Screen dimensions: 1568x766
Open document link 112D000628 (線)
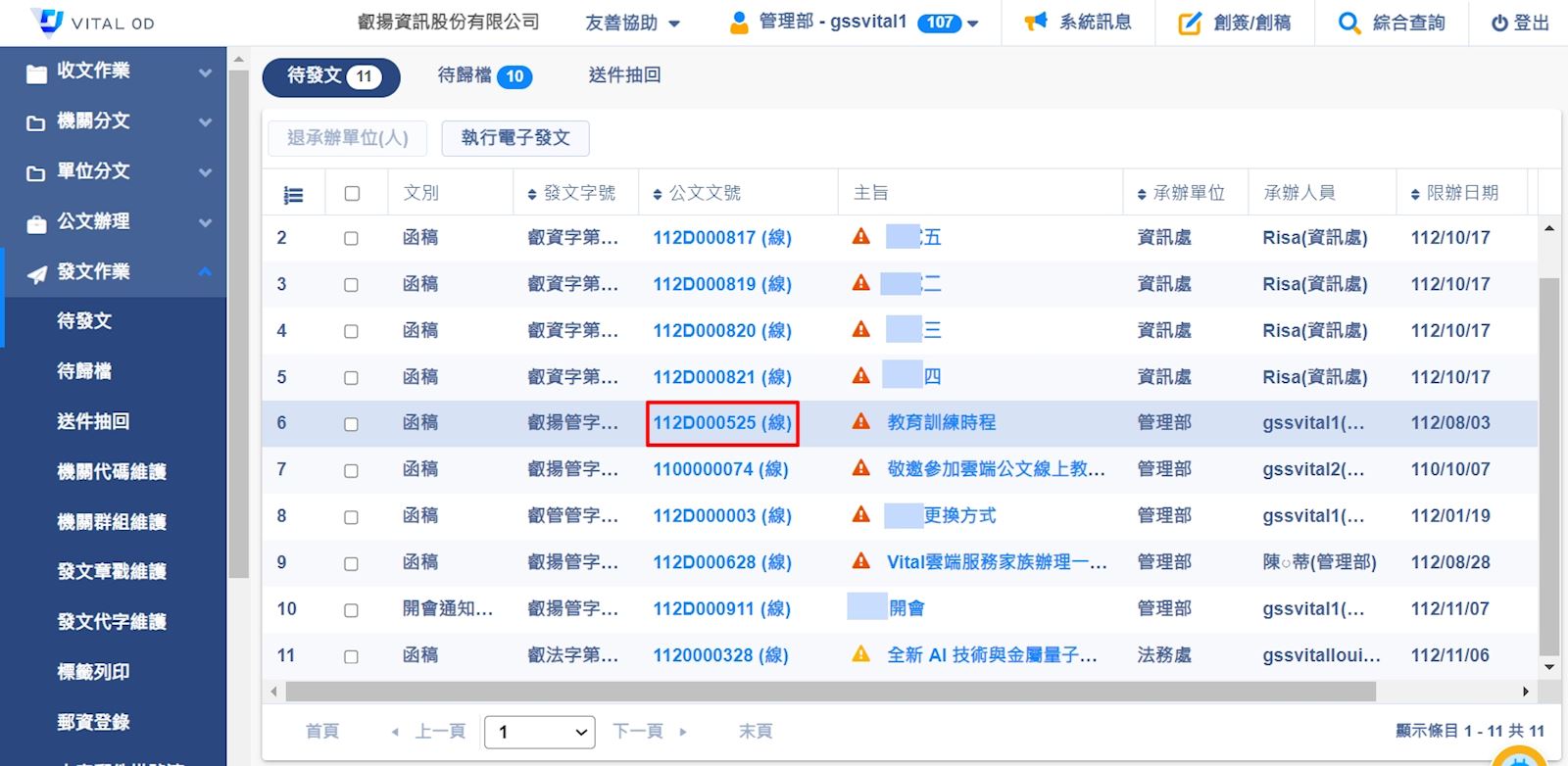pyautogui.click(x=721, y=562)
